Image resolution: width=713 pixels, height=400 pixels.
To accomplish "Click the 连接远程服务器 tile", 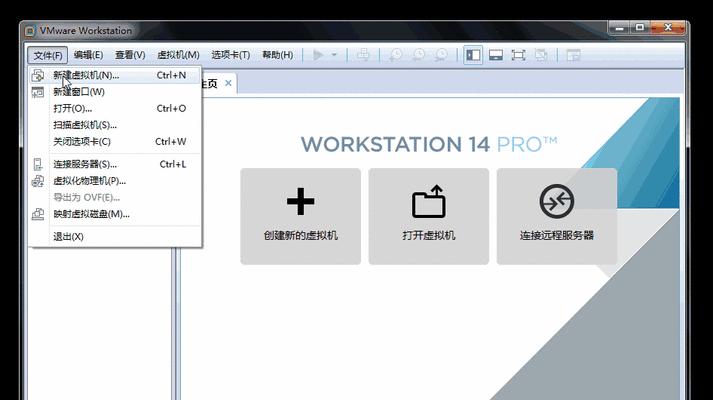I will coord(557,216).
